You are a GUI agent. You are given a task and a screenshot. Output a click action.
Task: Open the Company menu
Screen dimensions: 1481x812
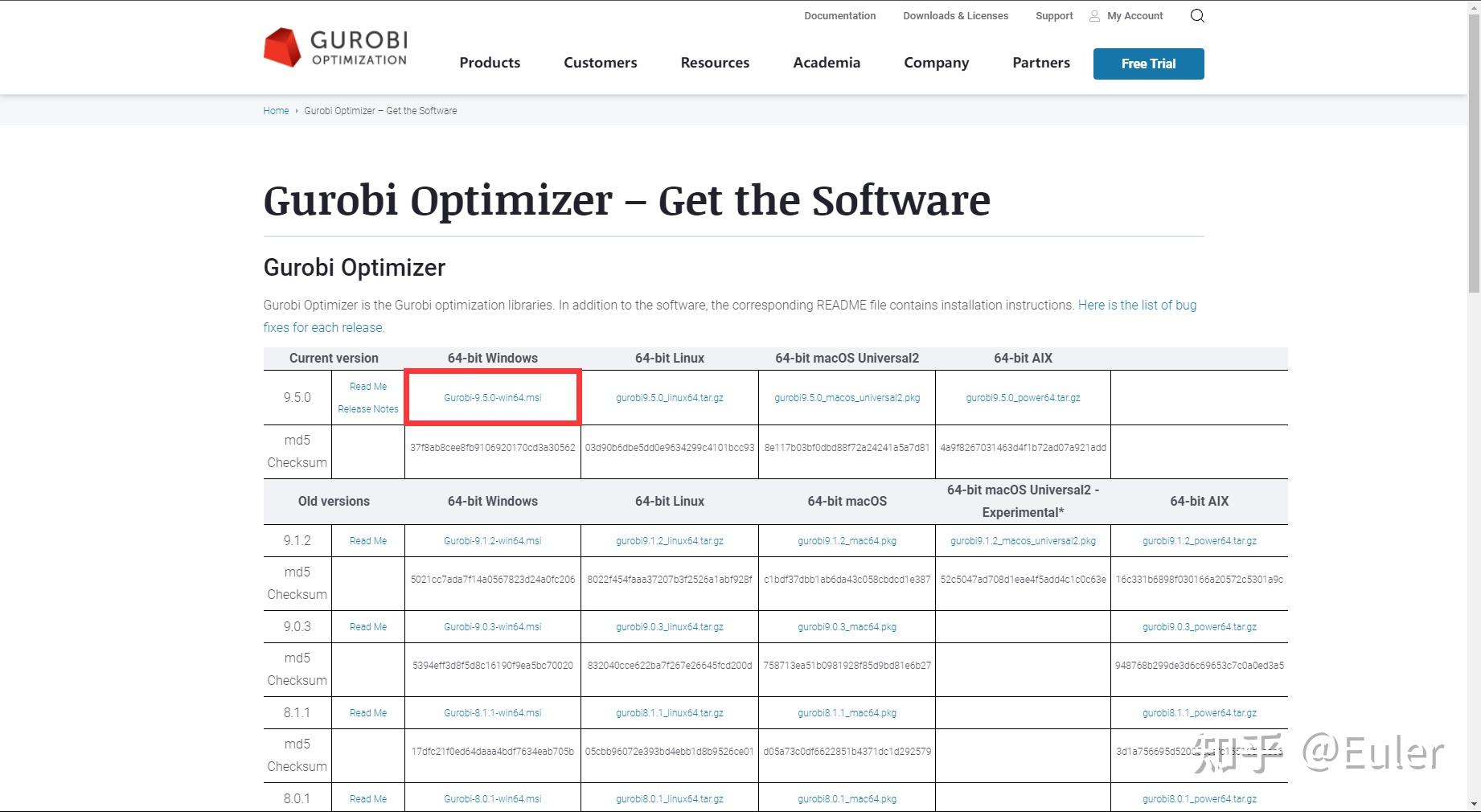pos(937,63)
